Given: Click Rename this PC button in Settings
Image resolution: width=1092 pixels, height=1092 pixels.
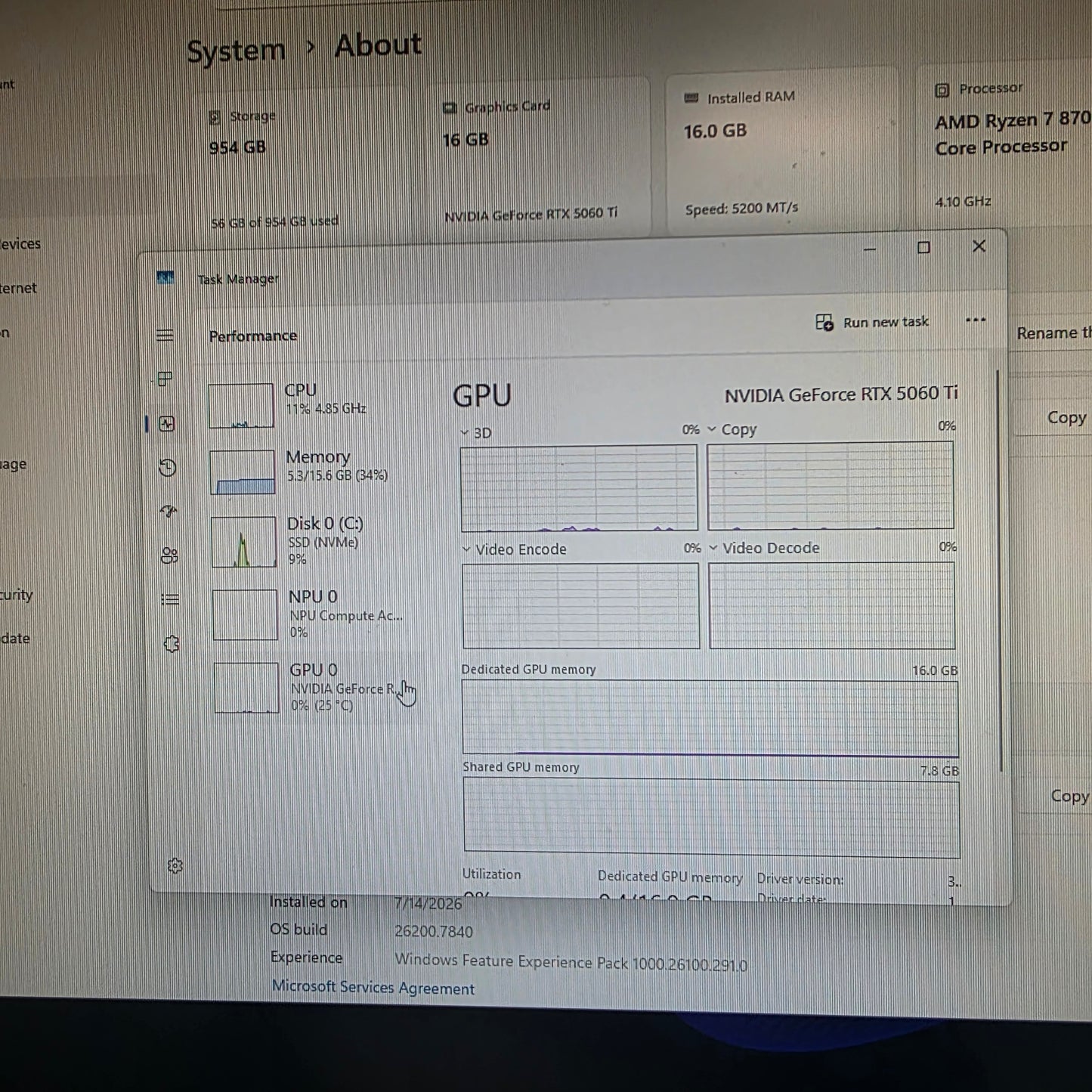Looking at the screenshot, I should click(1054, 333).
